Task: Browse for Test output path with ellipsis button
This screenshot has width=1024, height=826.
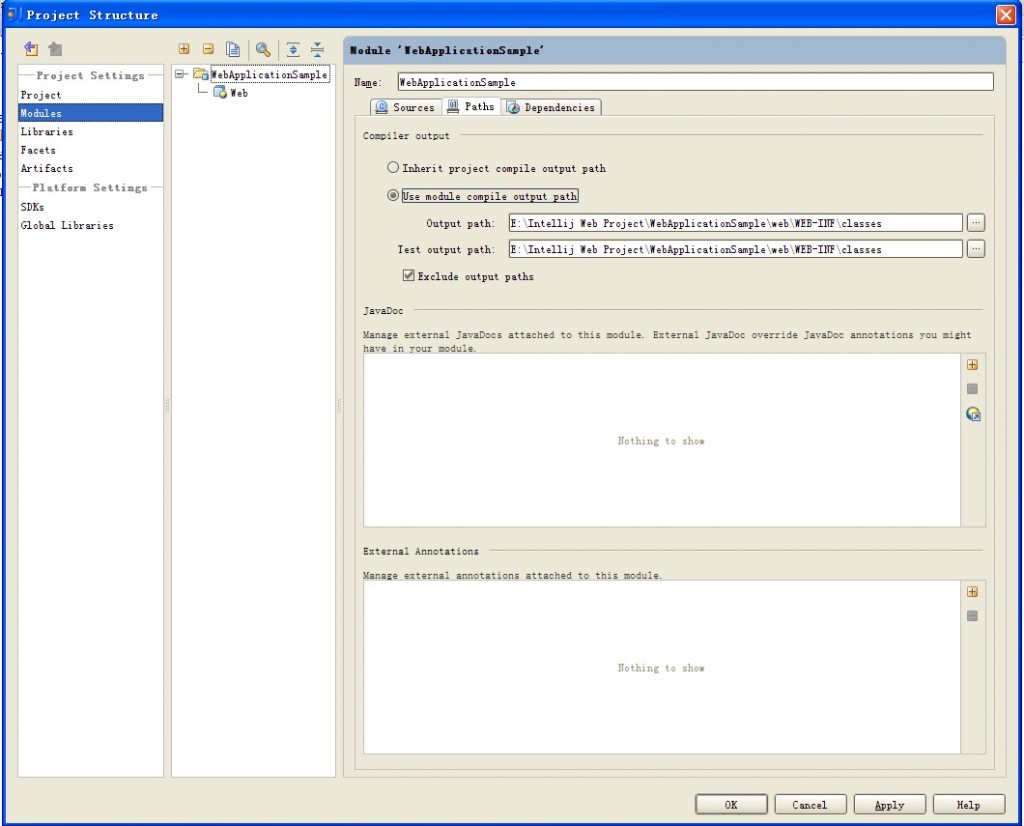Action: pos(975,248)
